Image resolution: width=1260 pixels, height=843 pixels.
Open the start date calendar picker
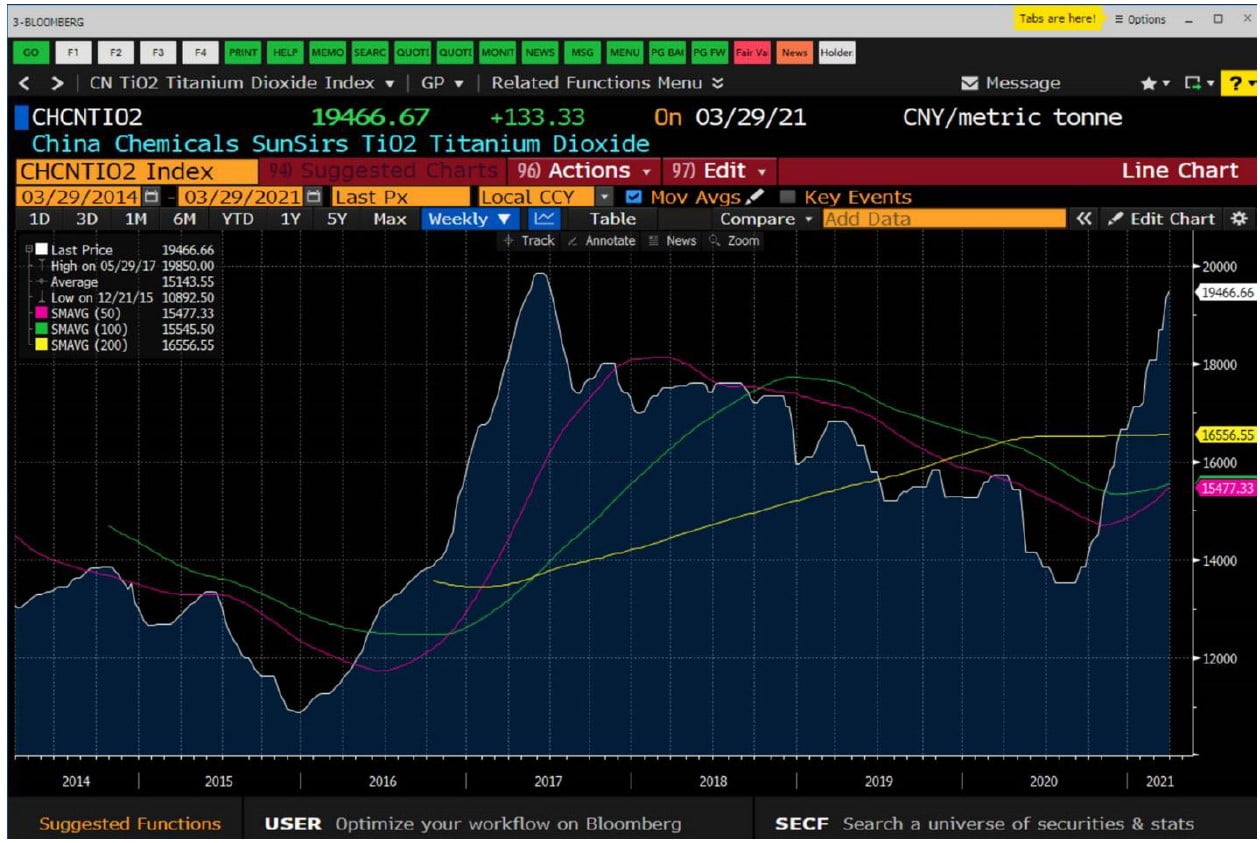click(152, 197)
